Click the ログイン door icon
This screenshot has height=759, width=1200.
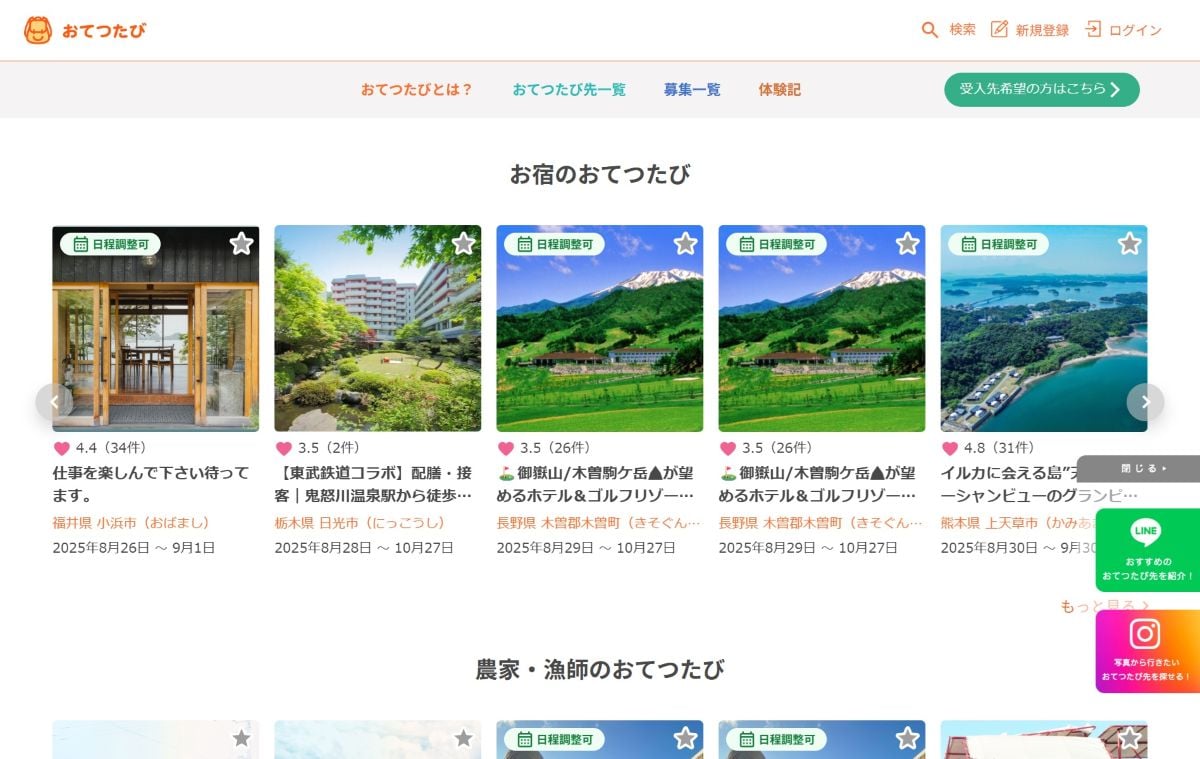(x=1093, y=30)
